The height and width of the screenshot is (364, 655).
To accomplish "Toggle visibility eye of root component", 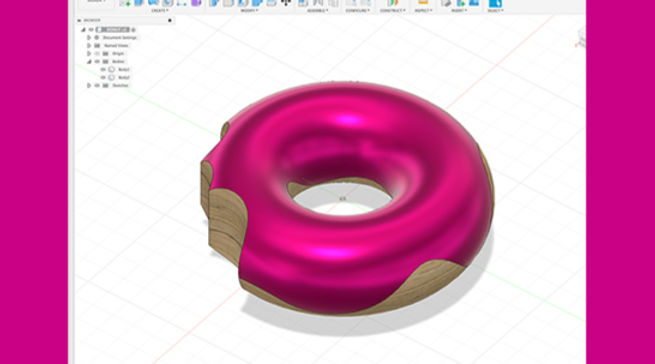I will click(91, 30).
